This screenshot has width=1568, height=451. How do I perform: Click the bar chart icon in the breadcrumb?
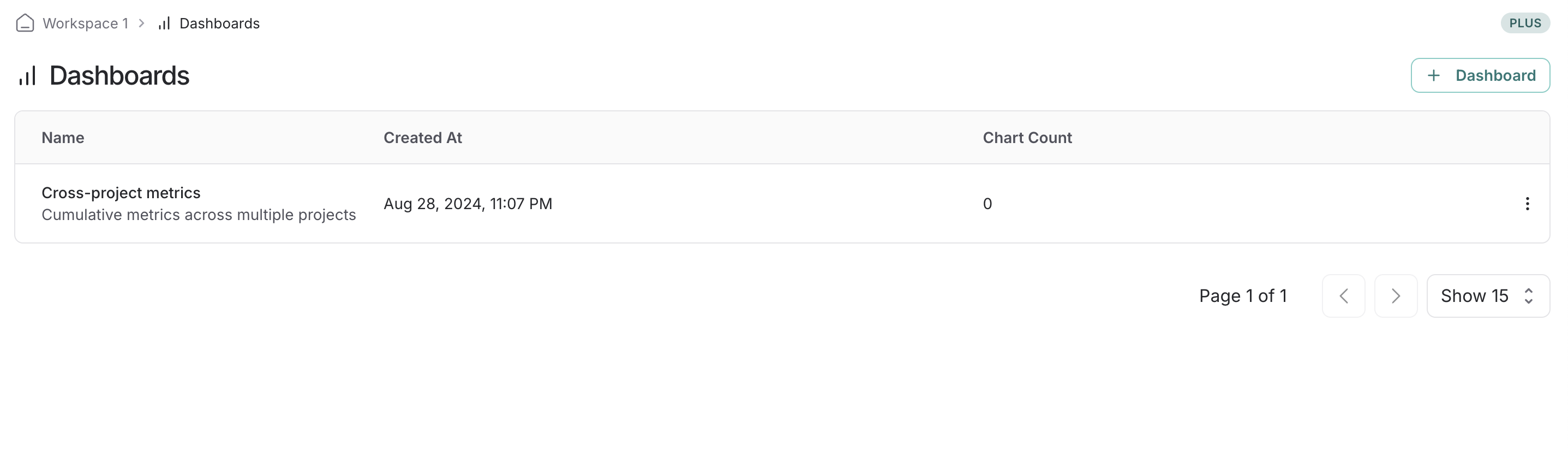[x=164, y=23]
